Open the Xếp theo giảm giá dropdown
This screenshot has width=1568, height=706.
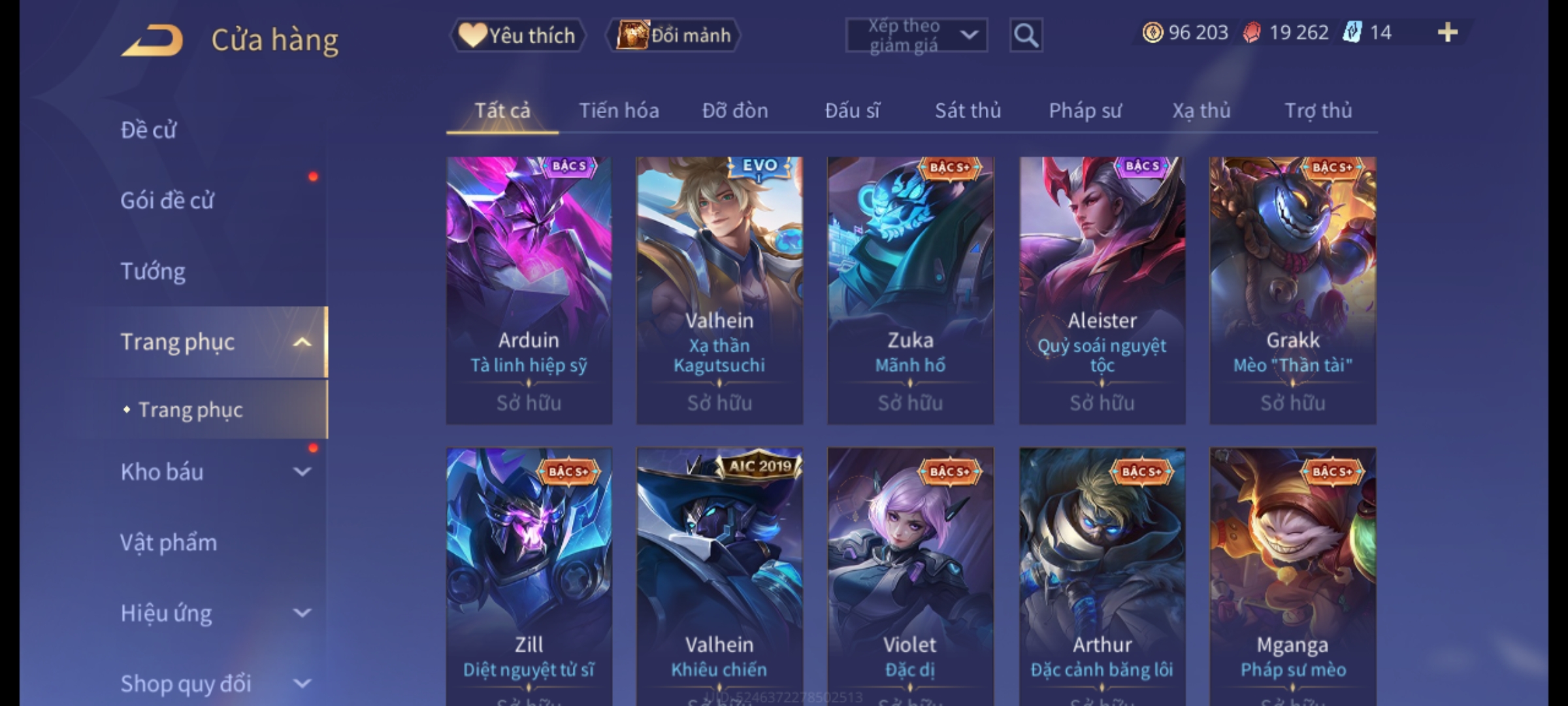click(916, 35)
